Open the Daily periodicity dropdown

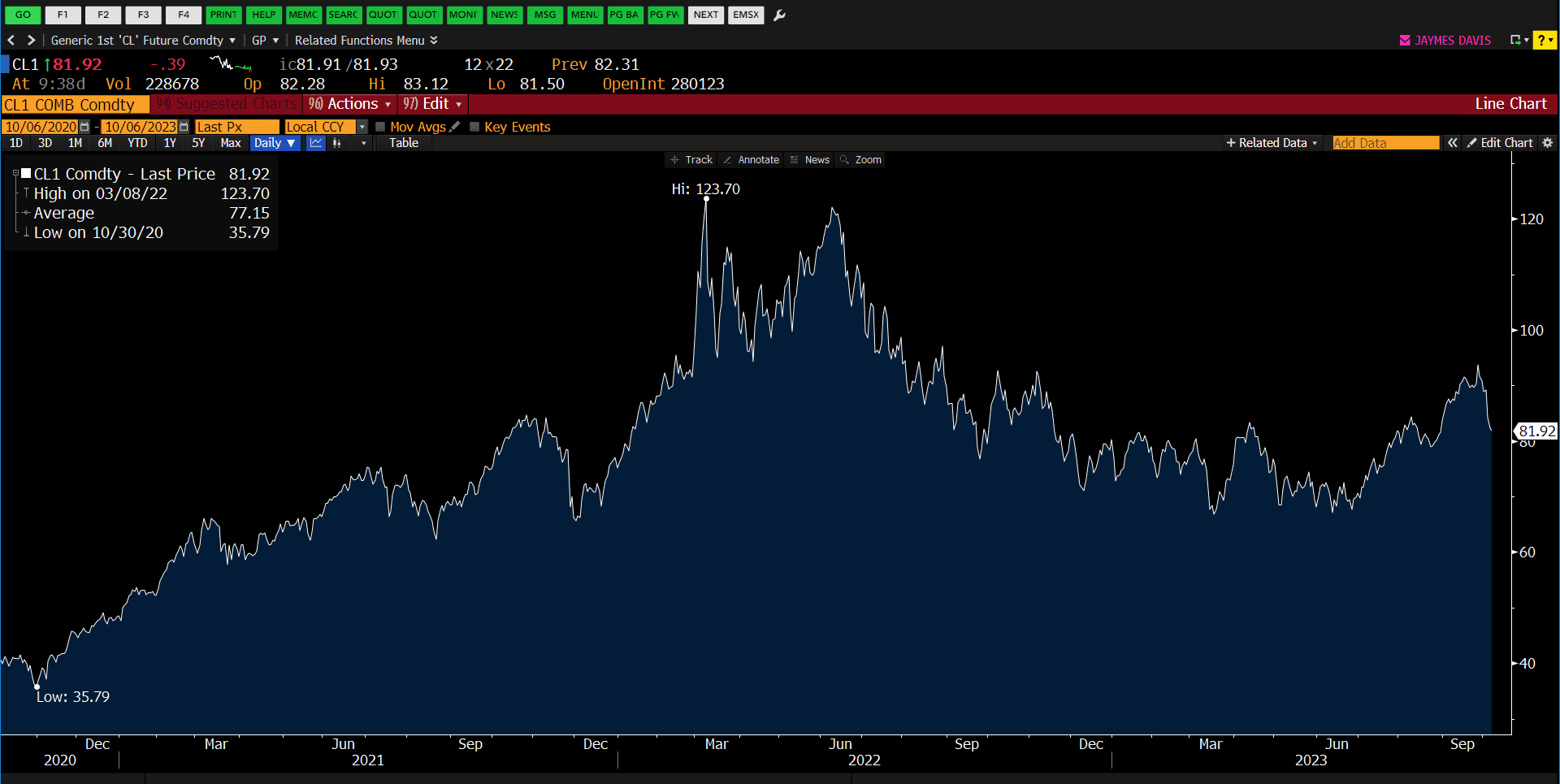coord(275,143)
